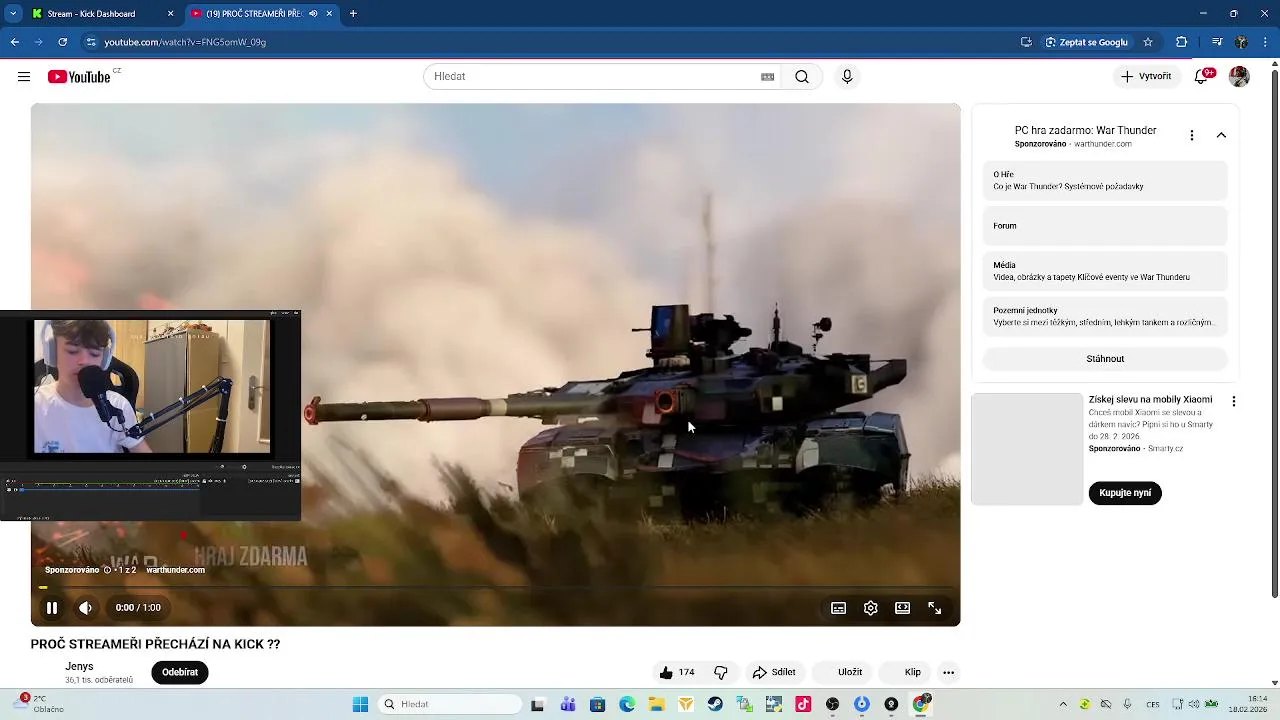Screen dimensions: 1280x720
Task: Open the Jenys channel name
Action: point(79,667)
